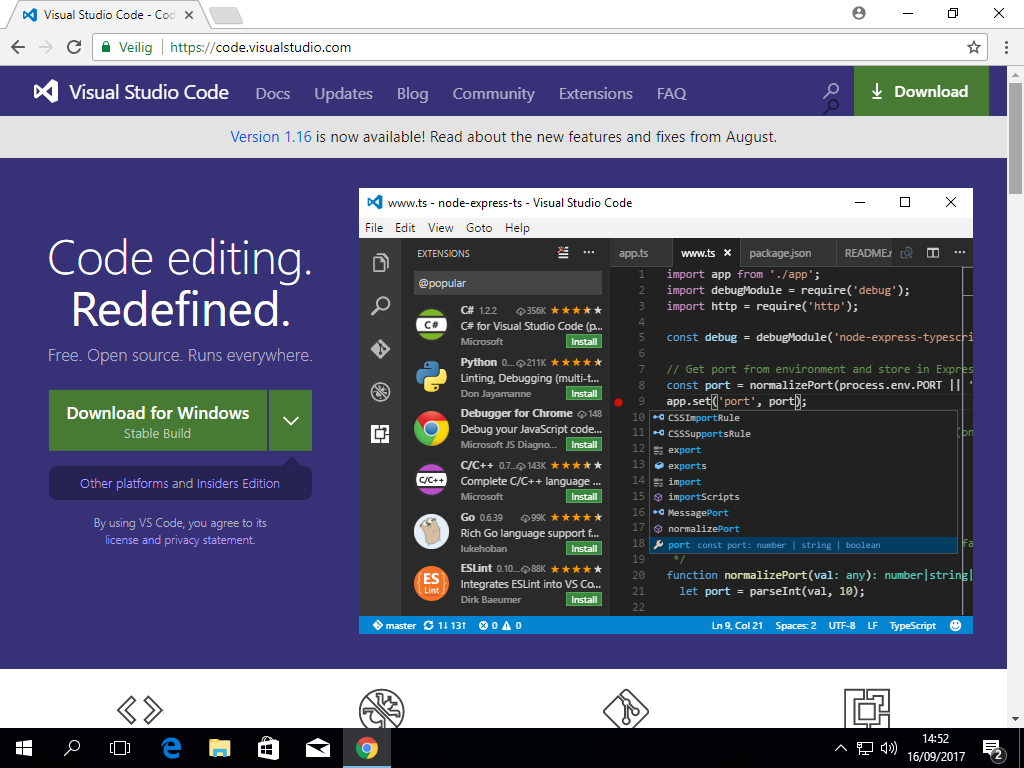1024x768 pixels.
Task: Click the green Download button in header
Action: pos(921,91)
